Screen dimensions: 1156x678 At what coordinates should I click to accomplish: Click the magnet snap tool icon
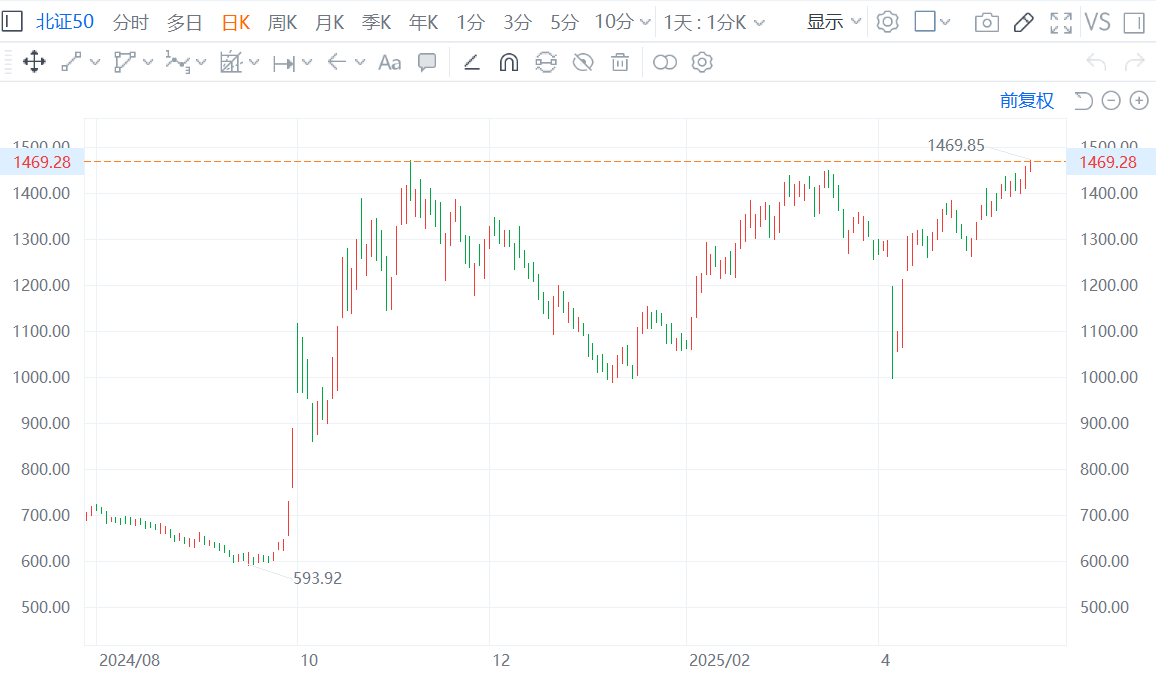coord(509,63)
